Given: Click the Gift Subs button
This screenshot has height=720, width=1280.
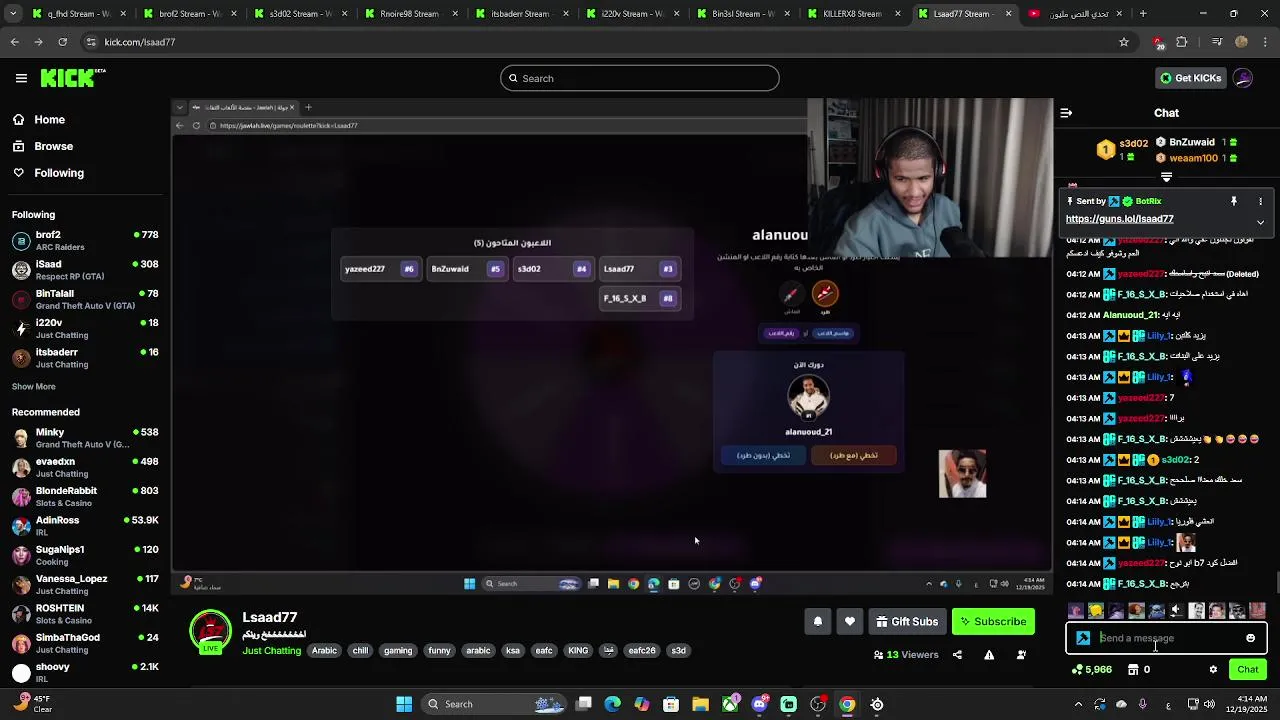Looking at the screenshot, I should click(907, 622).
